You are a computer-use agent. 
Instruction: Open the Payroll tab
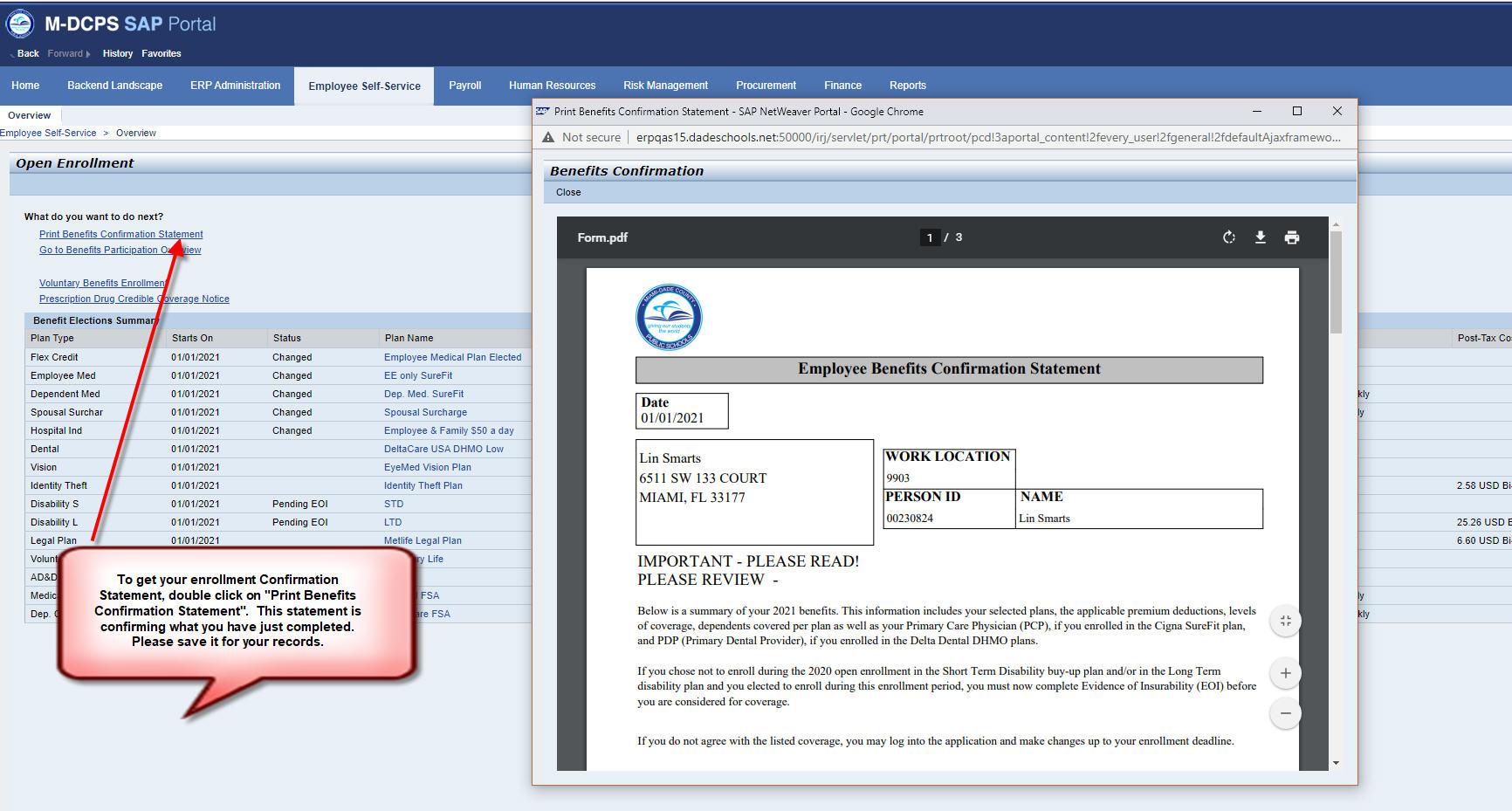[465, 86]
